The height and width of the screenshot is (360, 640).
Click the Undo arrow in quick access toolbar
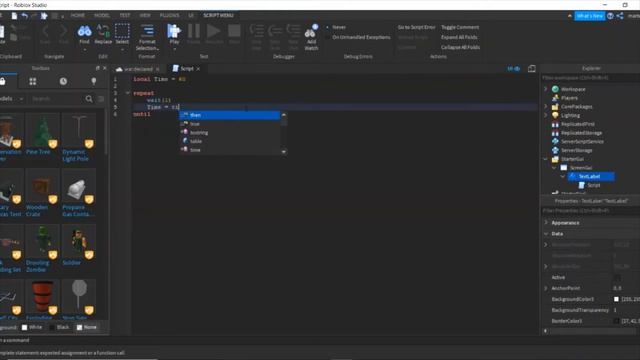pyautogui.click(x=25, y=16)
